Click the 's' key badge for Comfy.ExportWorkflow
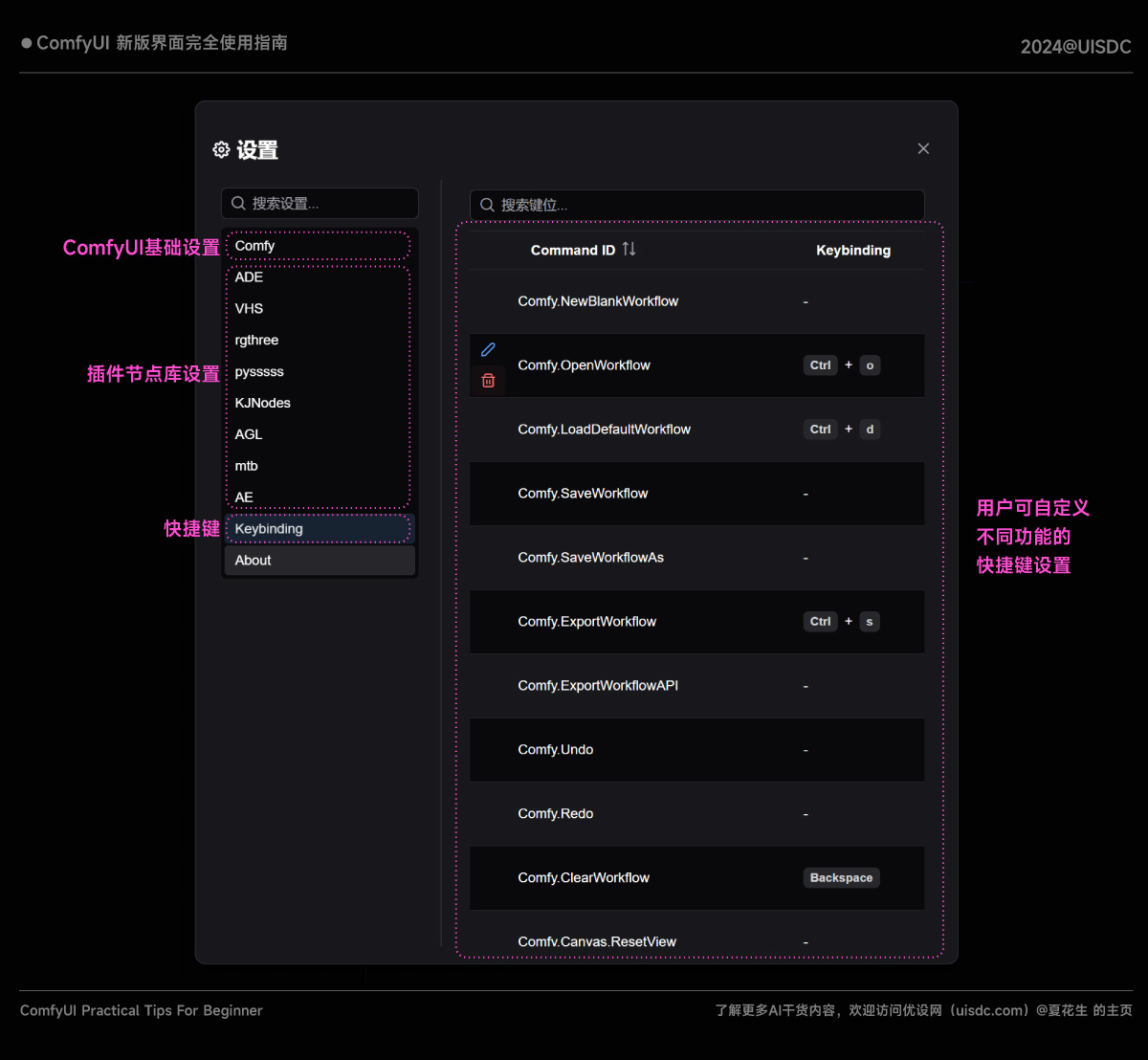This screenshot has width=1148, height=1060. pyautogui.click(x=870, y=622)
